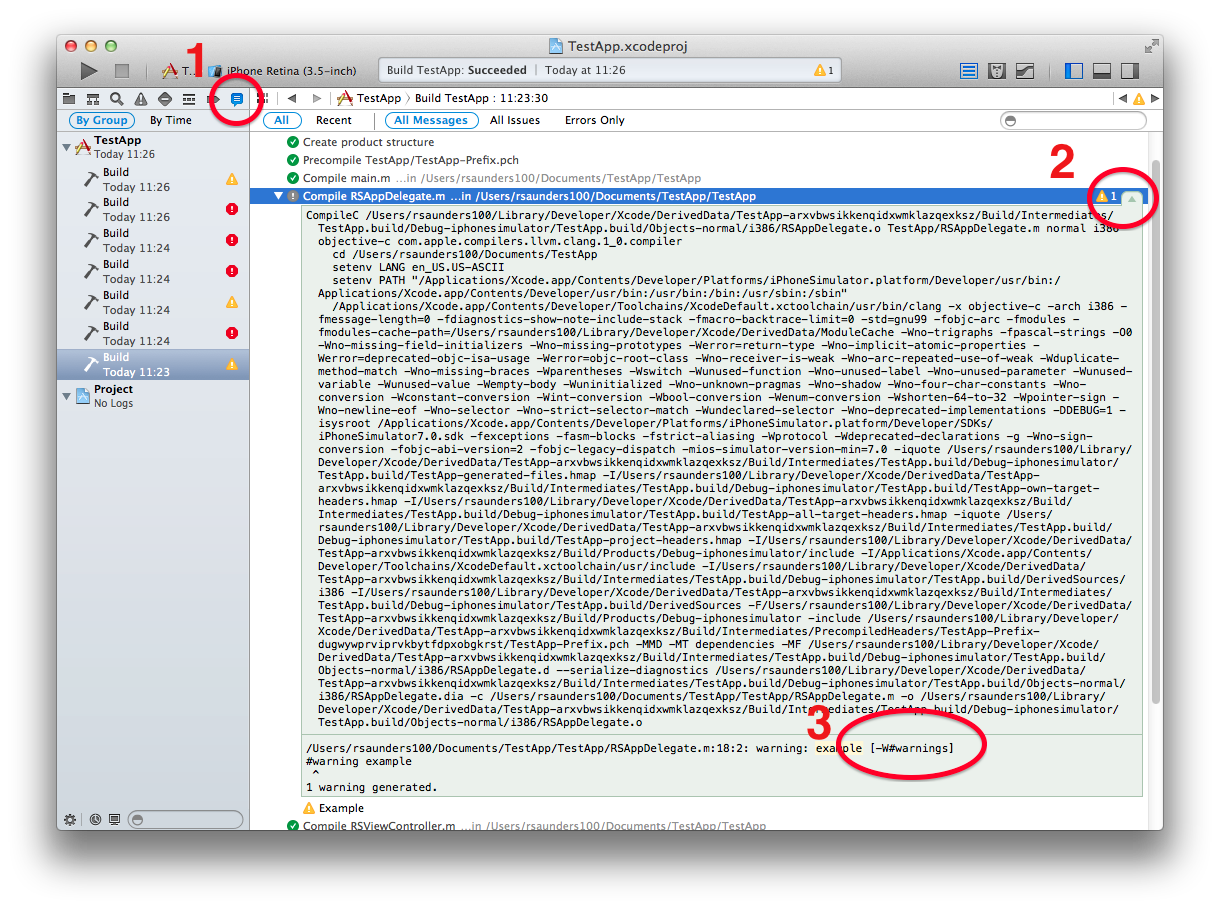Select the All Issues filter
The height and width of the screenshot is (909, 1220).
click(515, 120)
